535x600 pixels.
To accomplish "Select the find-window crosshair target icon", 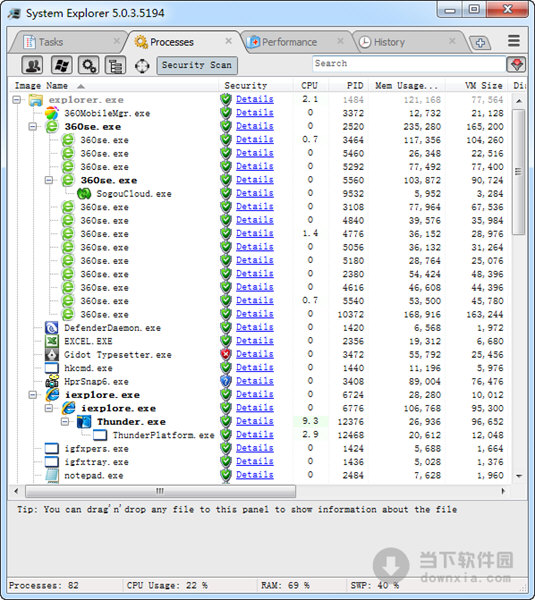I will (x=142, y=66).
